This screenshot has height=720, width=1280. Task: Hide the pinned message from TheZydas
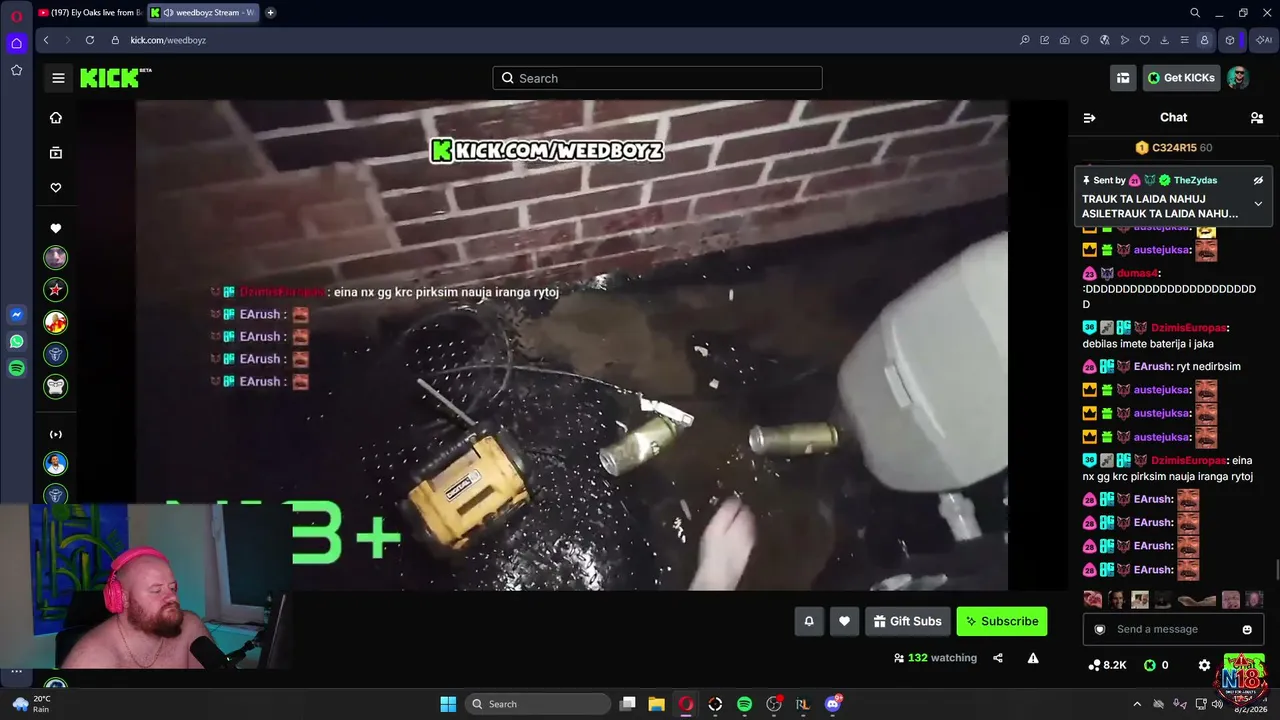(1258, 181)
